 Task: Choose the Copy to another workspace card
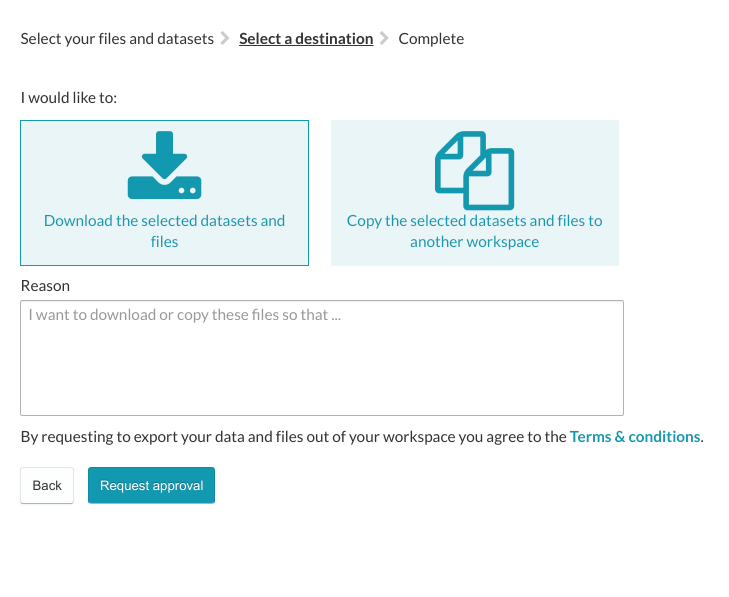474,193
